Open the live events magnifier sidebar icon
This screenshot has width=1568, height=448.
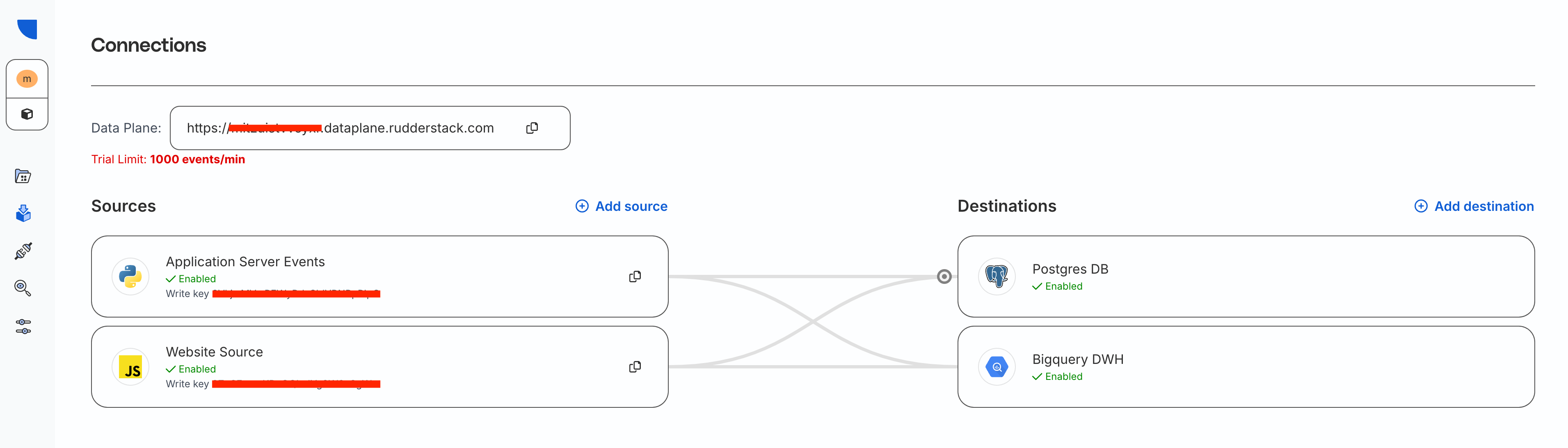click(23, 288)
